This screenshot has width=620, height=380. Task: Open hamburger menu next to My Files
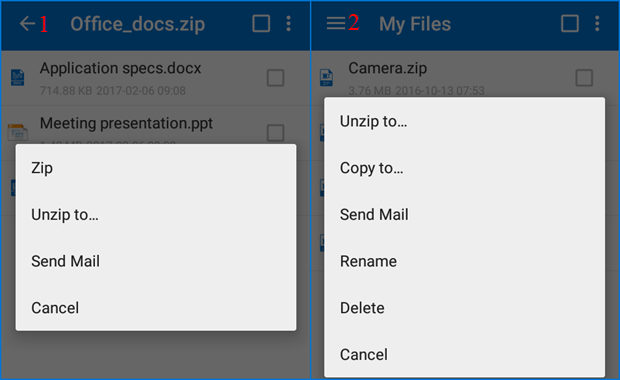pos(336,23)
